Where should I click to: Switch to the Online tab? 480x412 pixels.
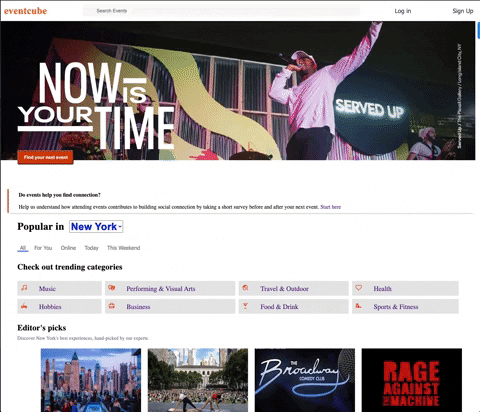click(68, 248)
